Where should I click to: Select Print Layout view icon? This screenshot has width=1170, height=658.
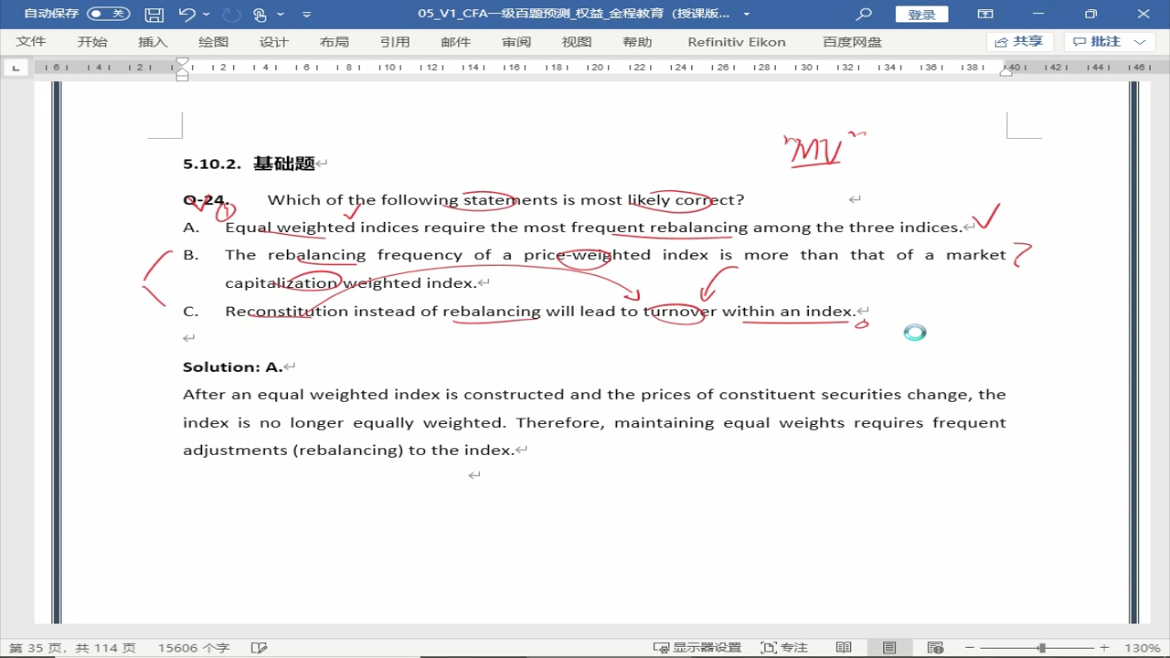889,648
